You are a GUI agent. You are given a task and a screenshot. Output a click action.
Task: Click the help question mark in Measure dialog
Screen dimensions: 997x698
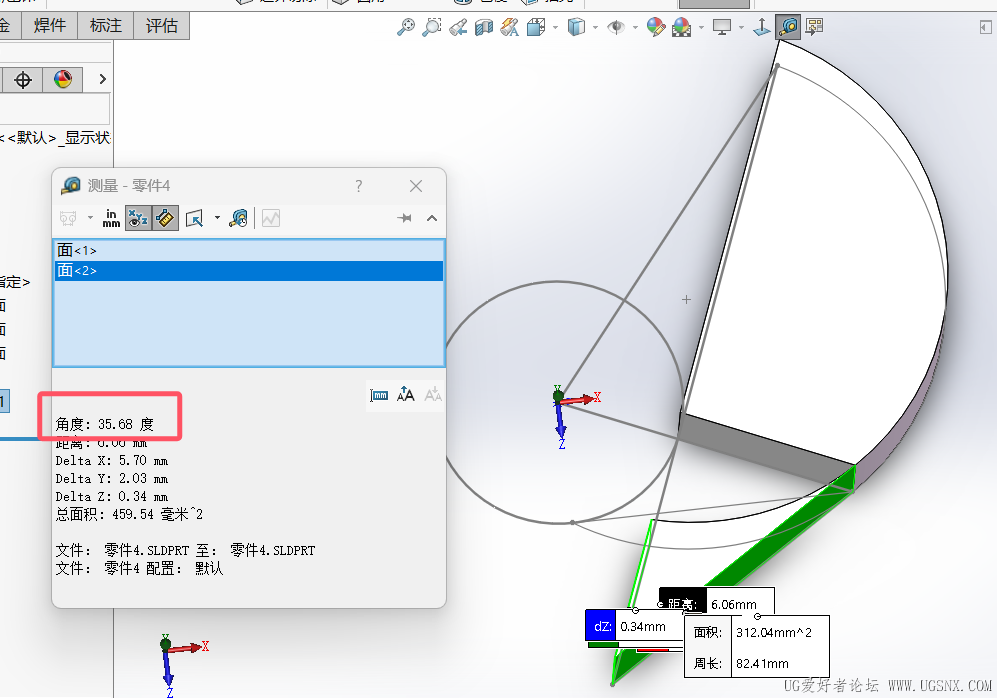(x=359, y=186)
